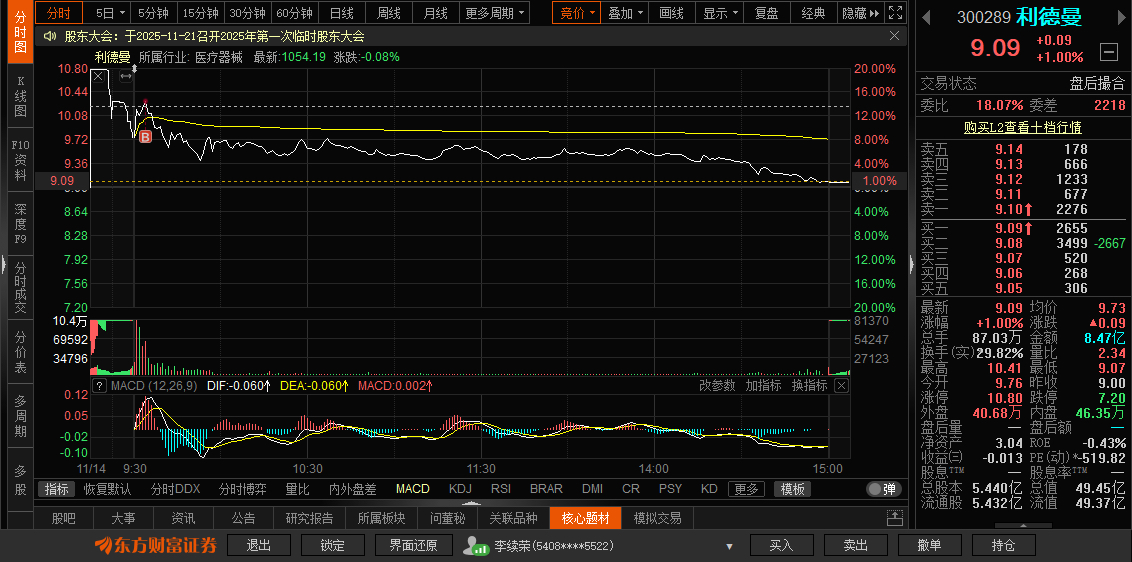
Task: Click the horizontal double-arrow chart icon
Action: pos(126,76)
